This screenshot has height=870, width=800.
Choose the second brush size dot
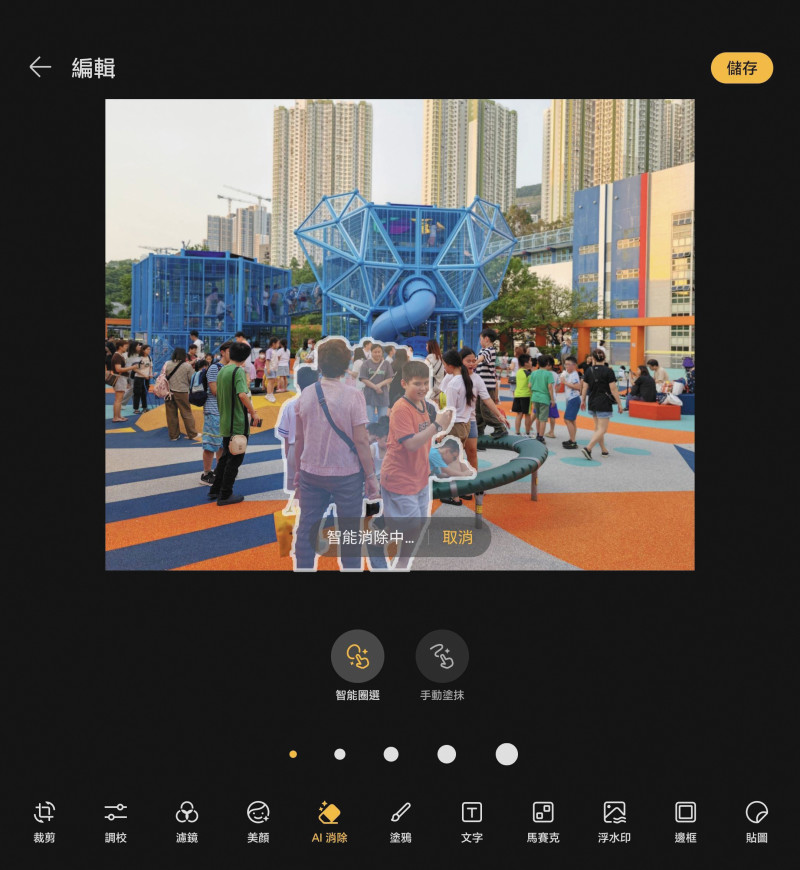[x=340, y=754]
